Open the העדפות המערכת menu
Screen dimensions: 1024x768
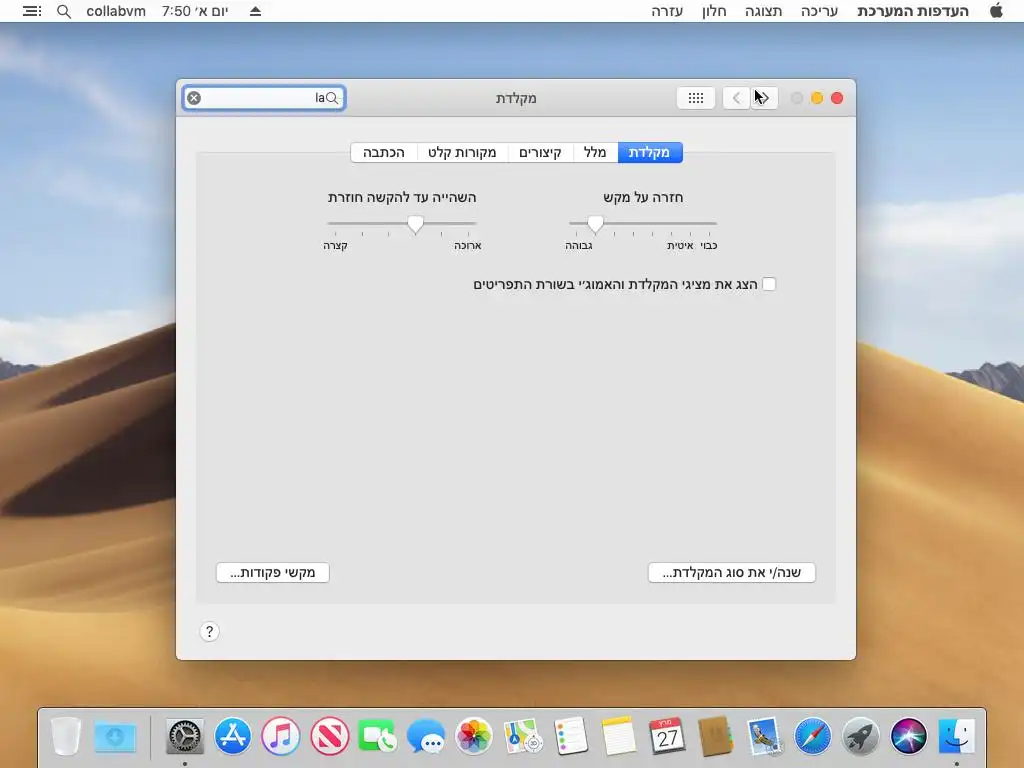[x=912, y=11]
